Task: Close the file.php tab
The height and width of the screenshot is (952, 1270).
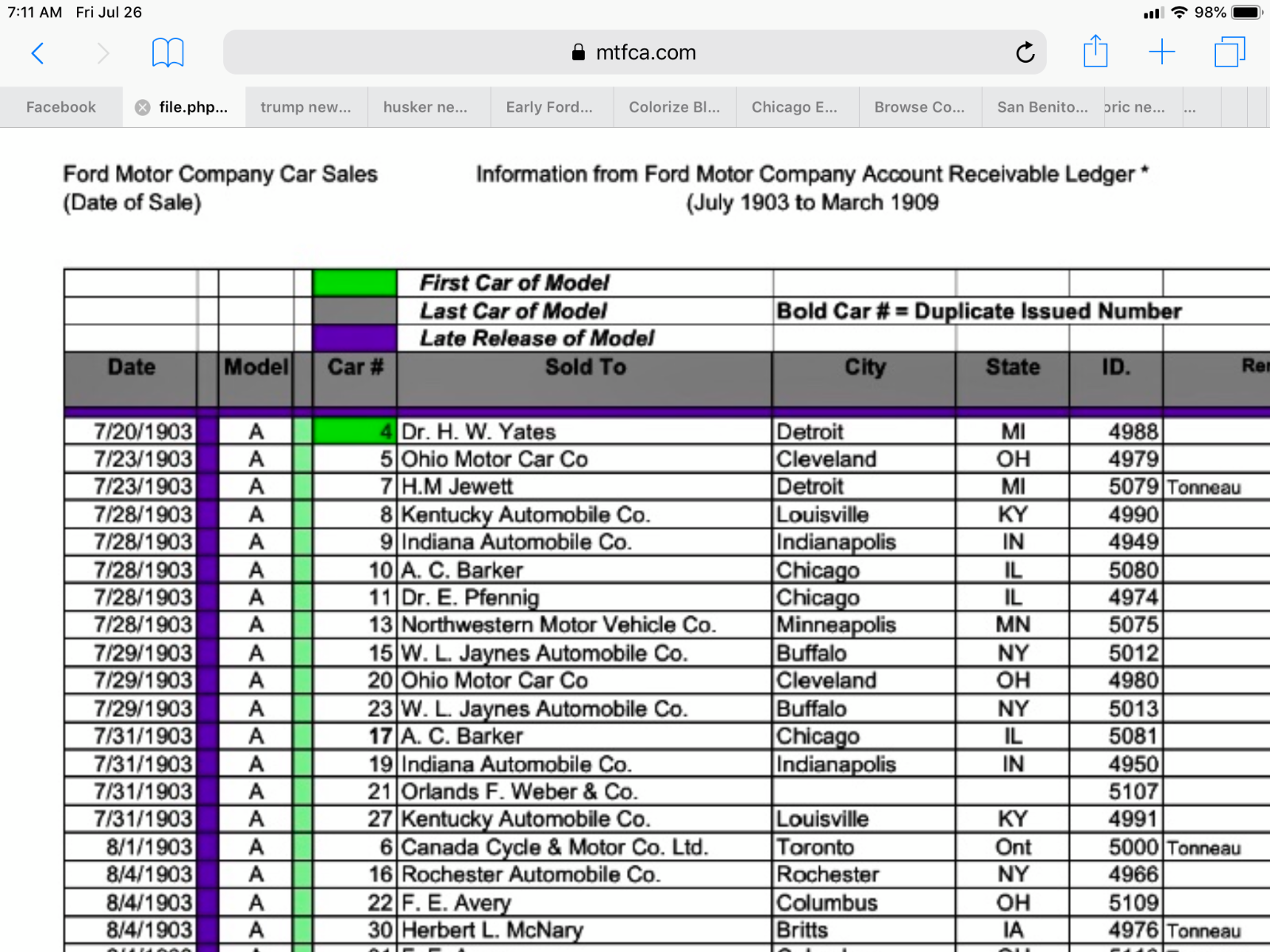Action: [143, 108]
